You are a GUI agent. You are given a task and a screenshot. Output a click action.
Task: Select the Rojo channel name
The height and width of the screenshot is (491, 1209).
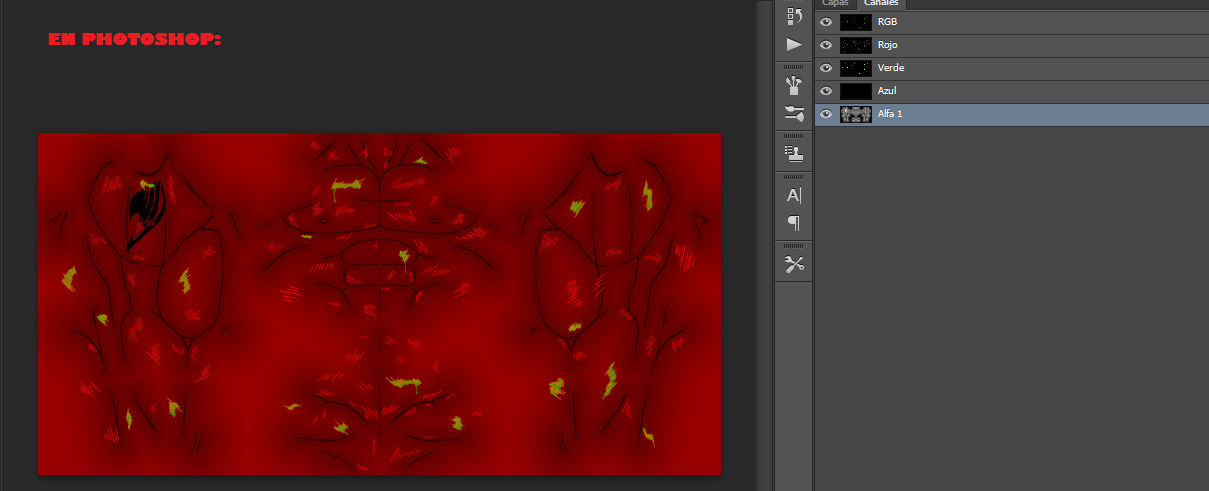[x=888, y=45]
